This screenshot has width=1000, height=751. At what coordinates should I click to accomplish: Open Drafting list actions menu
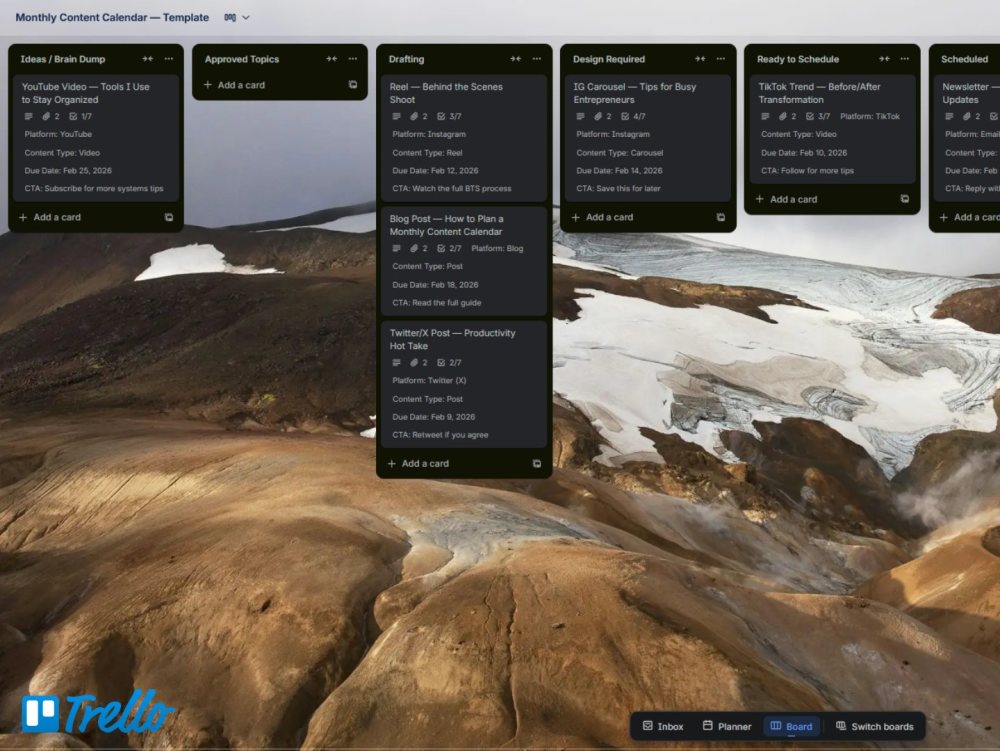coord(537,59)
